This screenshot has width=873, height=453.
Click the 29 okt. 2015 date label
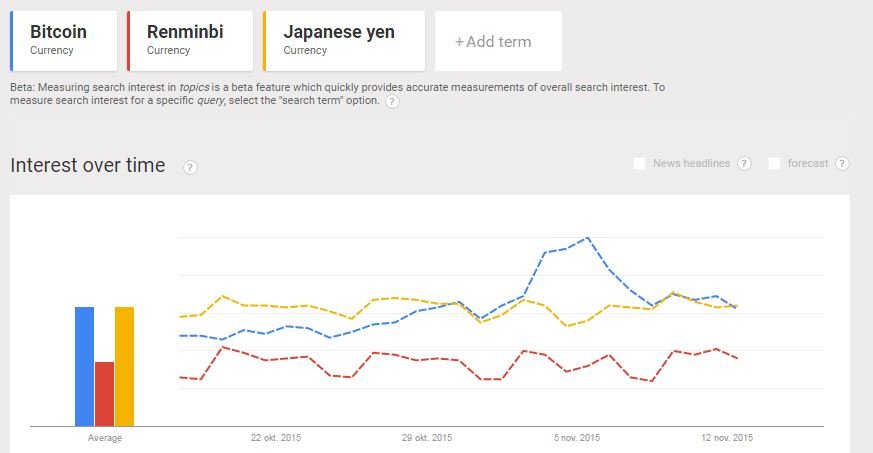[x=426, y=438]
